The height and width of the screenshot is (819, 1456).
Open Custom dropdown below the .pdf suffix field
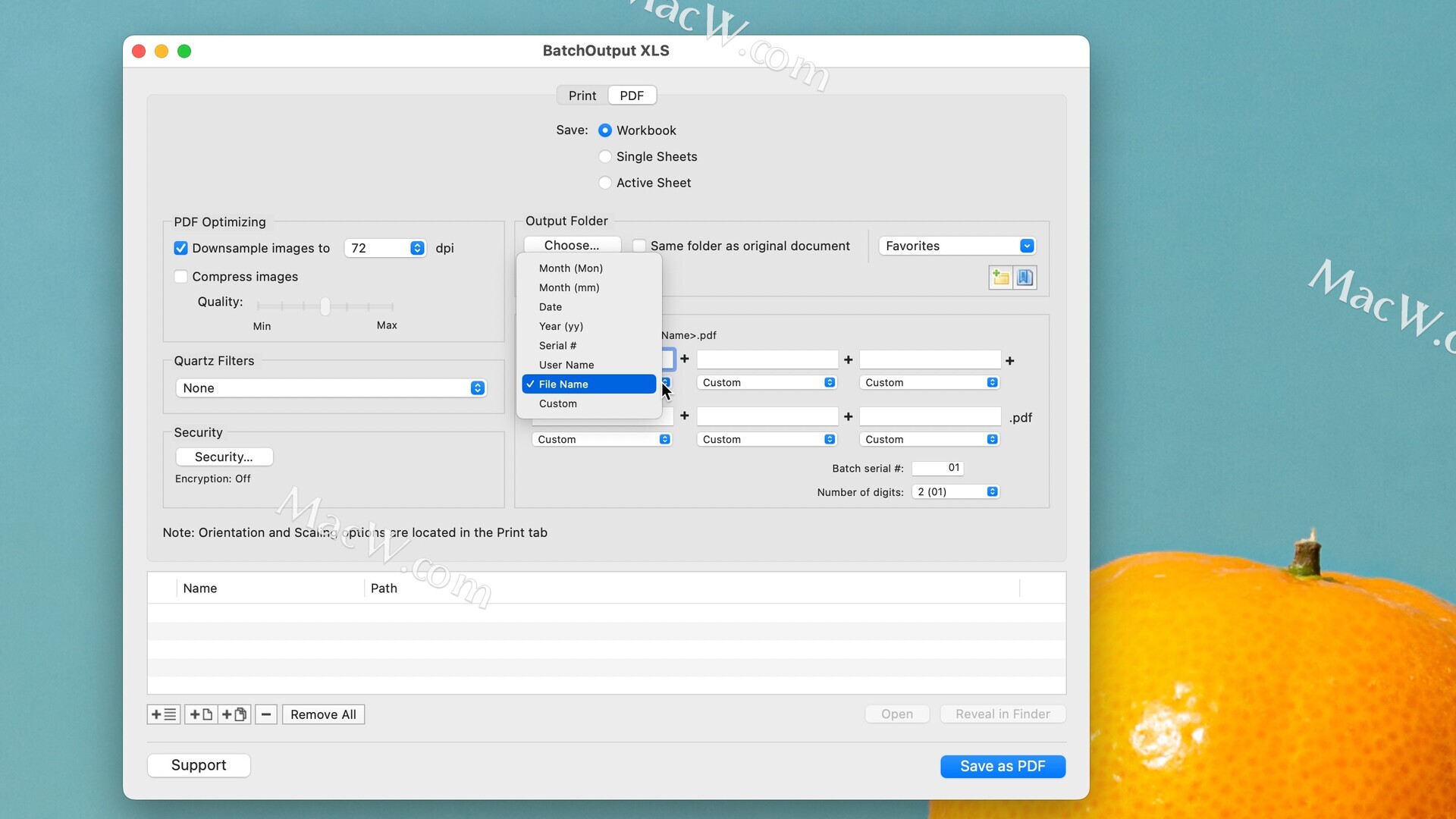pyautogui.click(x=930, y=440)
